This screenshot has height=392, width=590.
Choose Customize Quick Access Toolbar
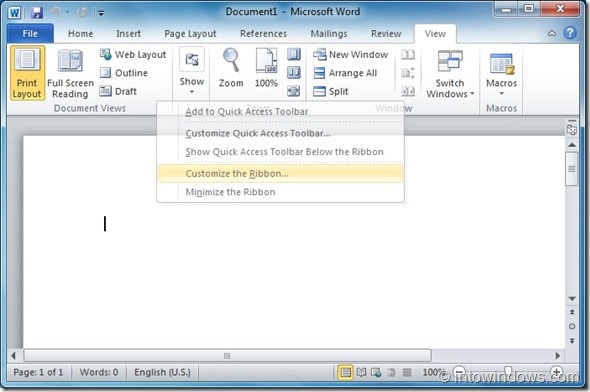(280, 133)
